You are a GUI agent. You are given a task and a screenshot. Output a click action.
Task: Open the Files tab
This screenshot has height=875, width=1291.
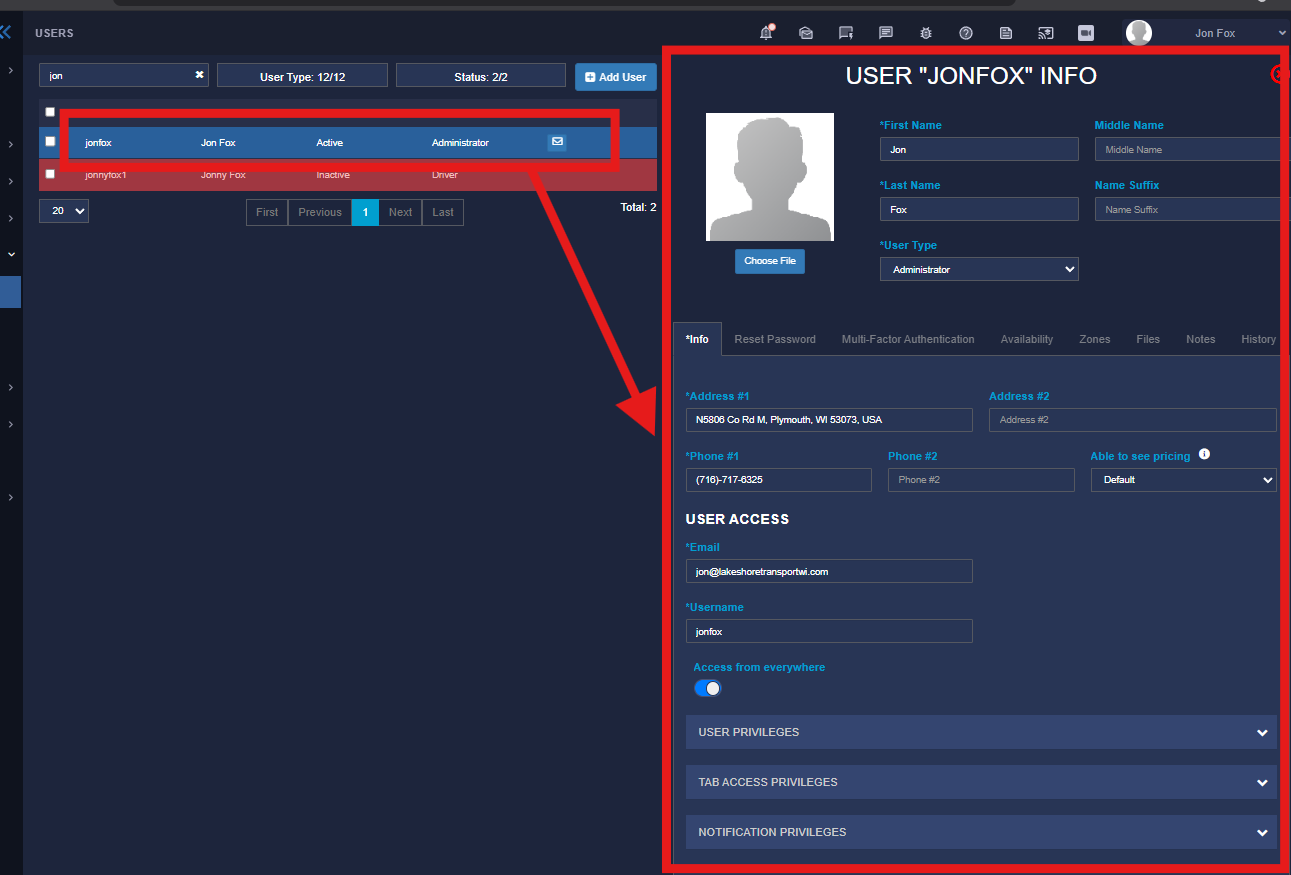[x=1148, y=339]
